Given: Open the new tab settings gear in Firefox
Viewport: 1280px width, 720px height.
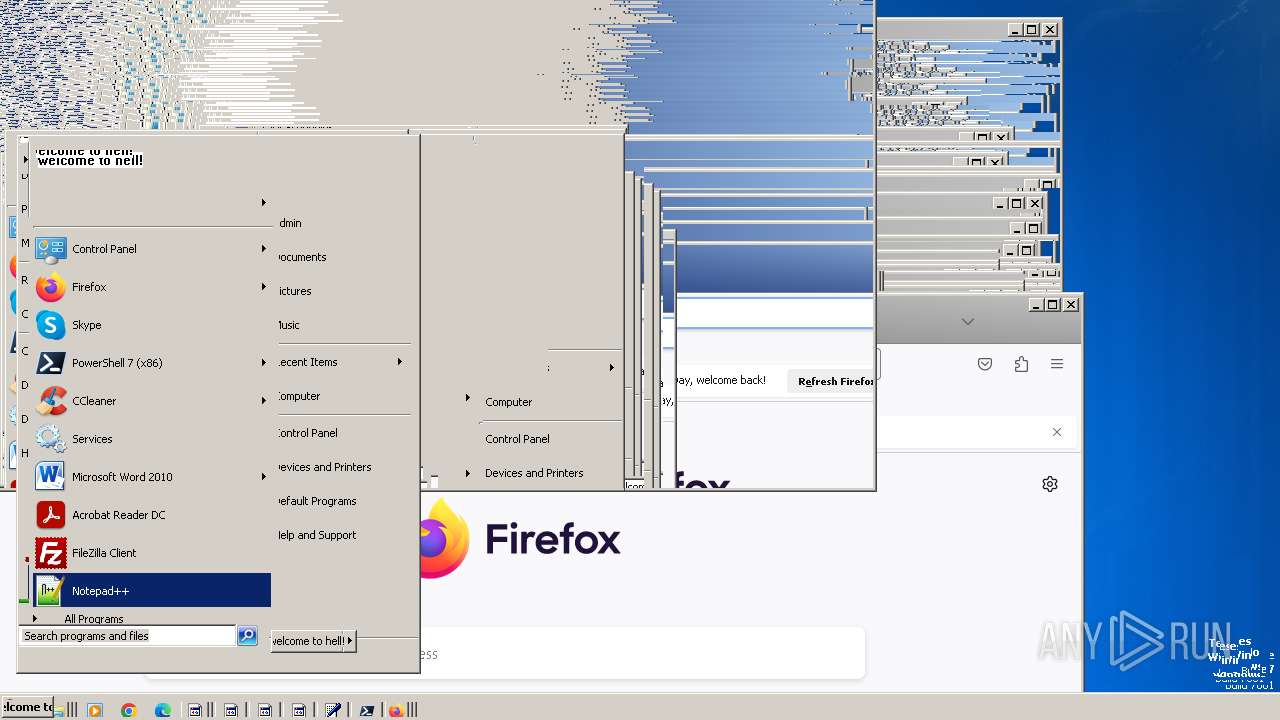Looking at the screenshot, I should point(1050,484).
